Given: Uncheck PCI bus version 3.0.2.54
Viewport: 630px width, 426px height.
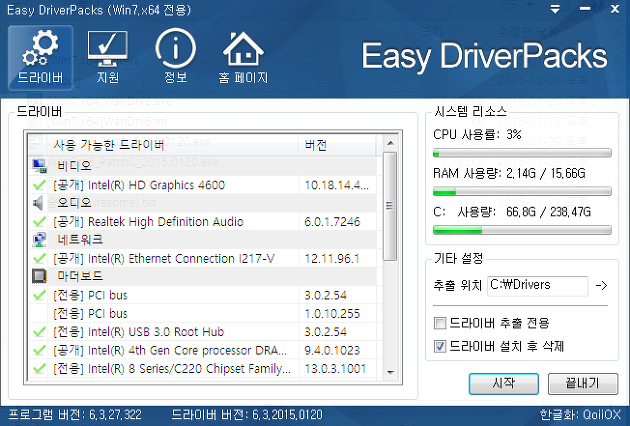Looking at the screenshot, I should click(39, 295).
